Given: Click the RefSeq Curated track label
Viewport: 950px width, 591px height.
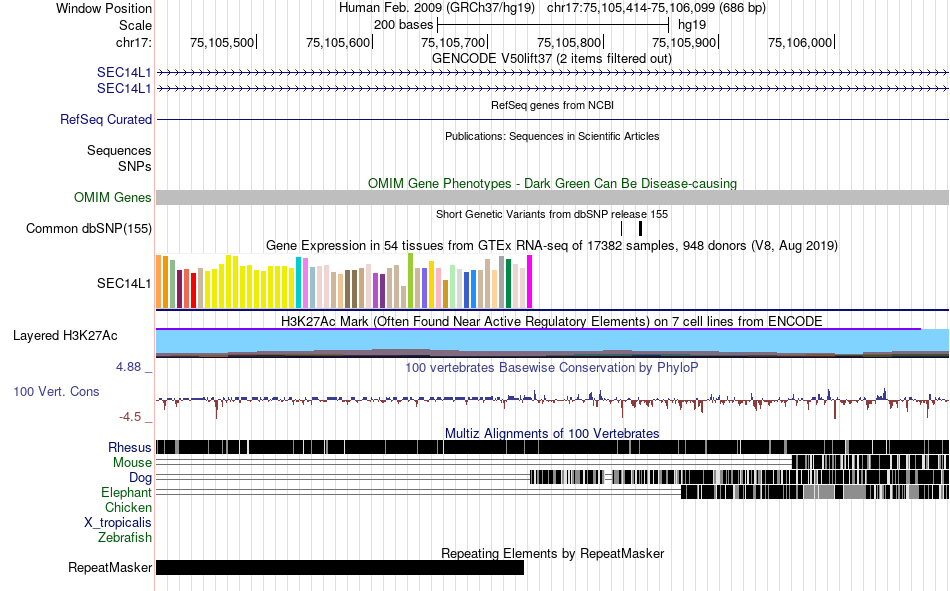Looking at the screenshot, I should pos(105,119).
